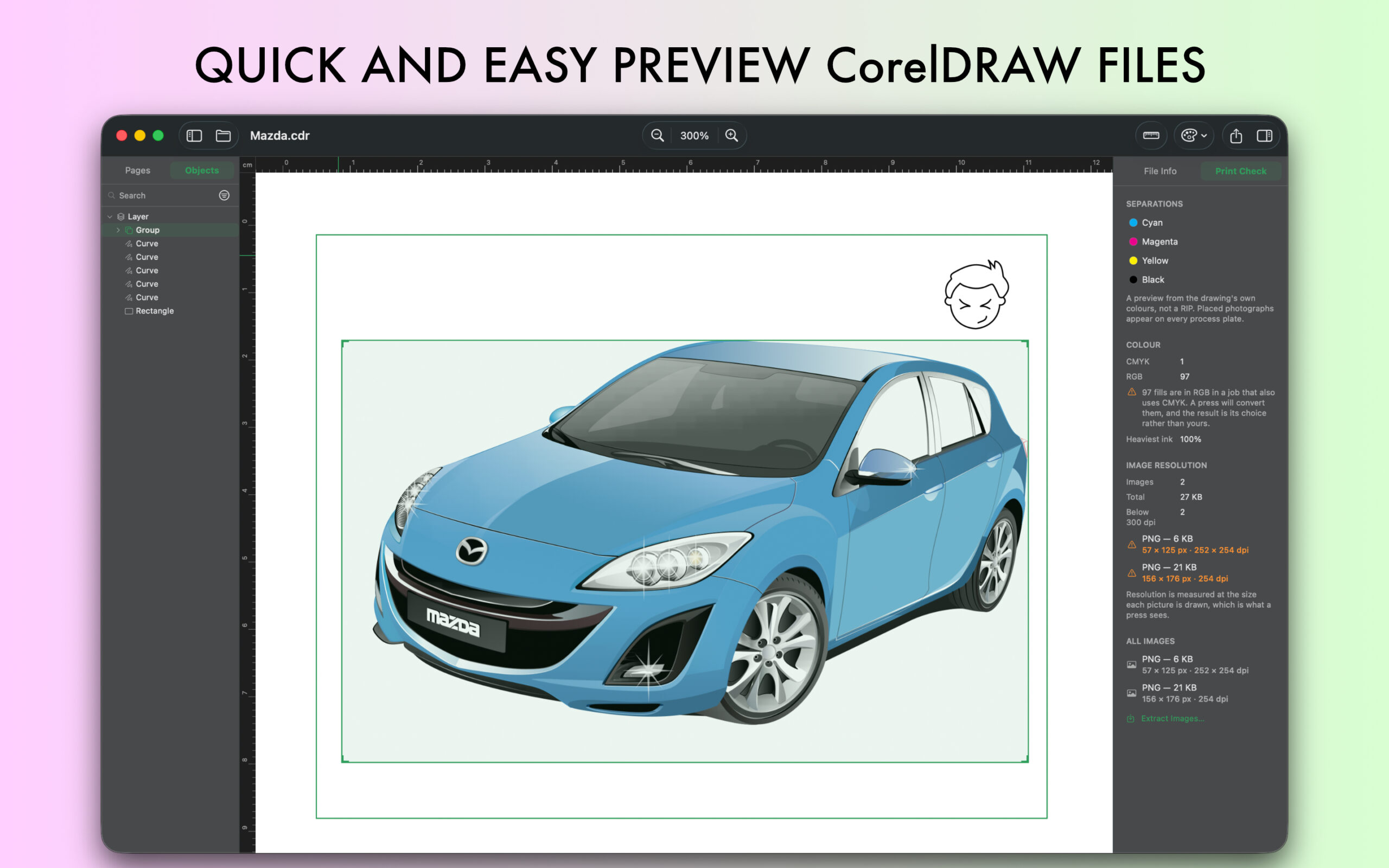Click the Layer stack icon
Screen dimensions: 1389x868
coord(121,216)
